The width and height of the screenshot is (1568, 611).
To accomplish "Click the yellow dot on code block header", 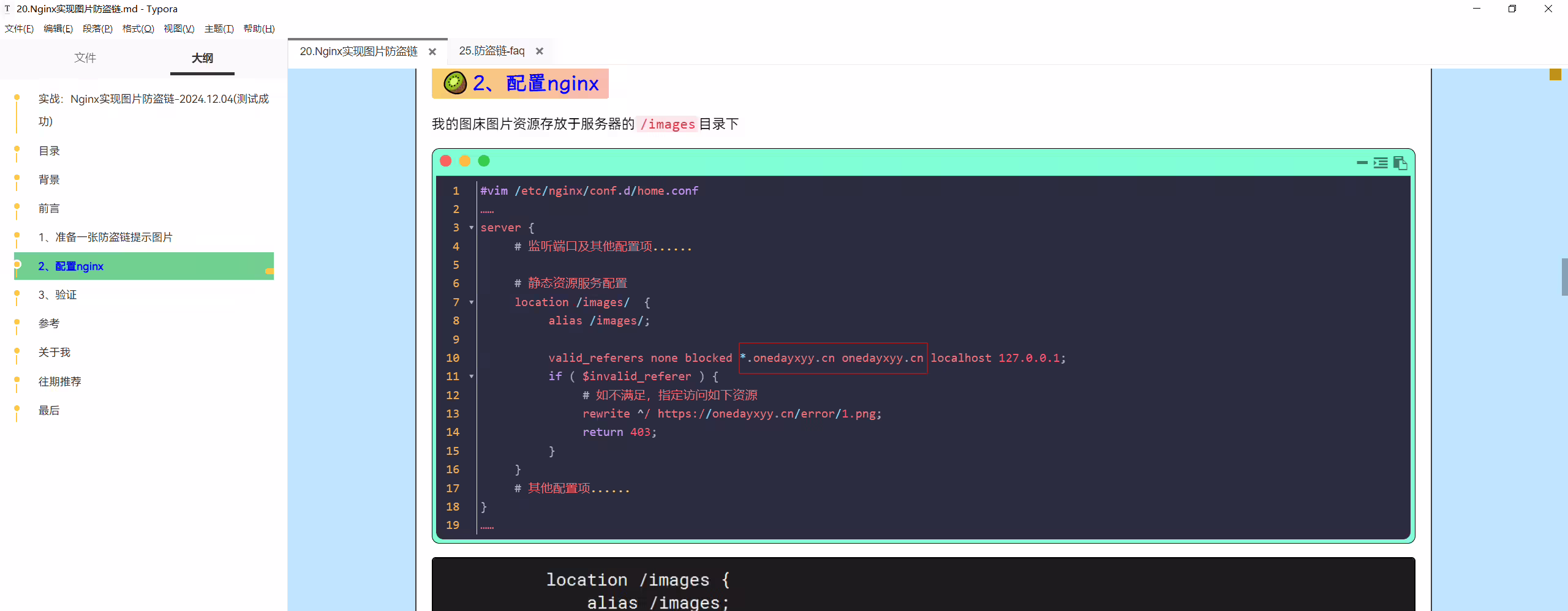I will coord(465,161).
